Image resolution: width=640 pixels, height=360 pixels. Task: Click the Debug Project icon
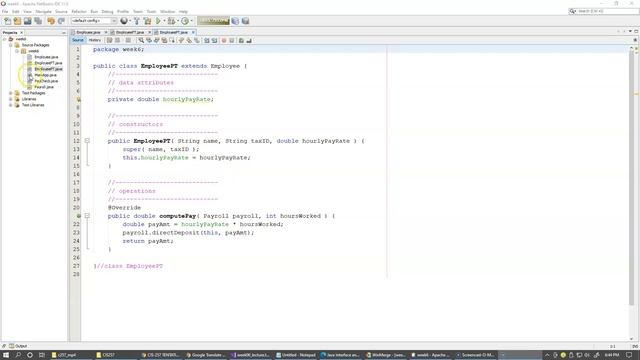tap(171, 21)
